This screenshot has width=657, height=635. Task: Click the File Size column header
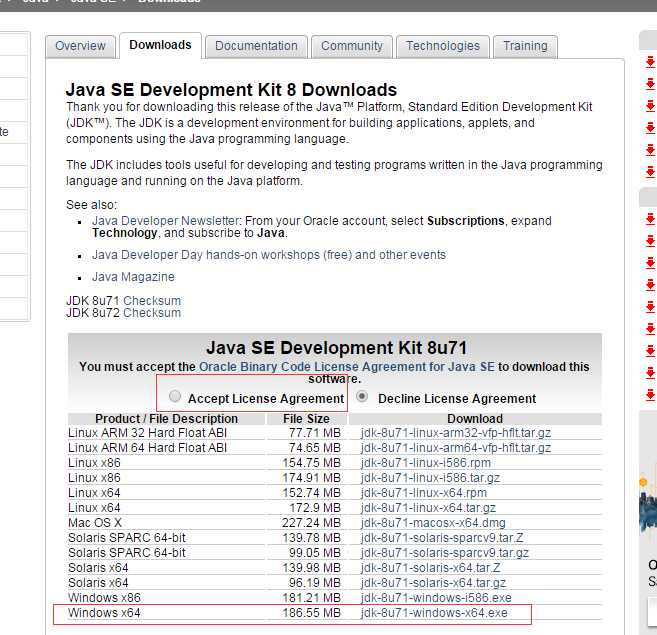pos(306,419)
